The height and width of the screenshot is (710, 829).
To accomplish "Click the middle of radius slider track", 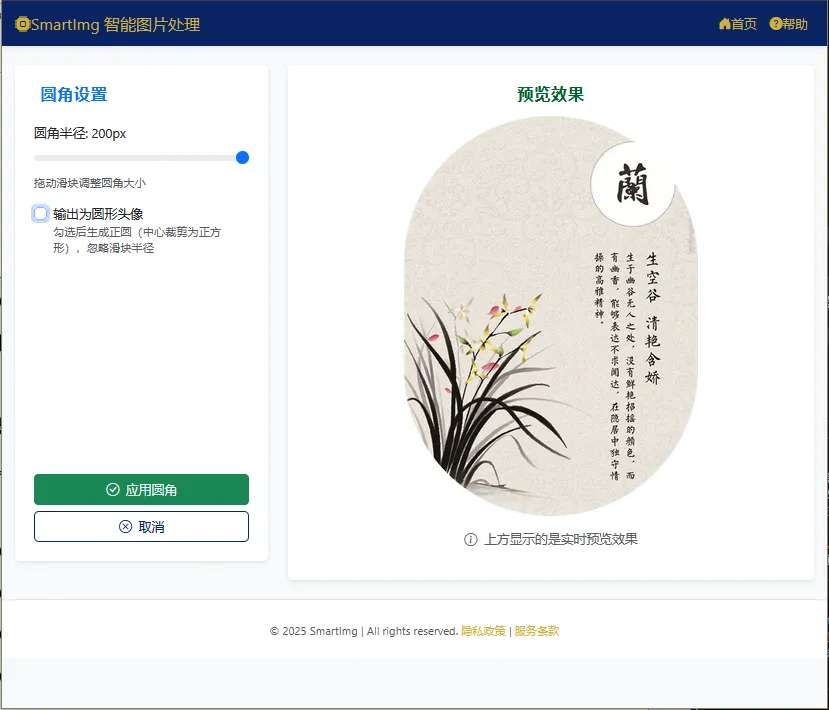I will 141,158.
